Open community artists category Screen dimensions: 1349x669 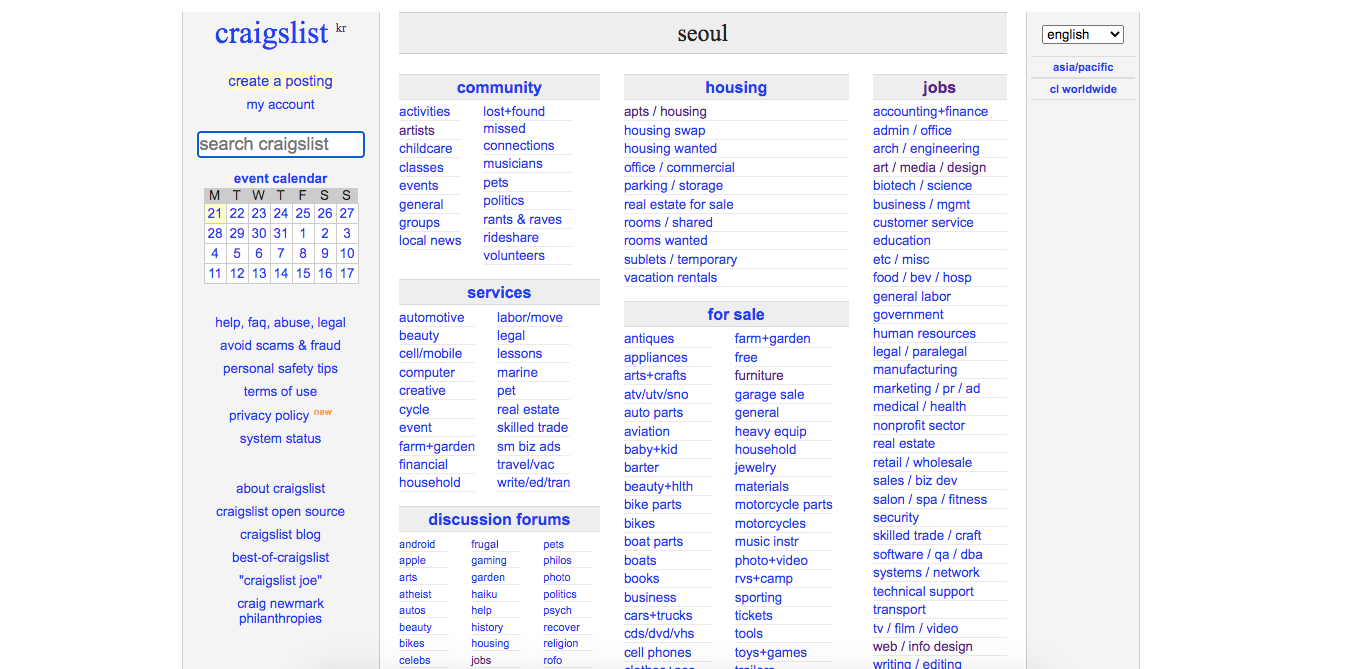[x=417, y=130]
